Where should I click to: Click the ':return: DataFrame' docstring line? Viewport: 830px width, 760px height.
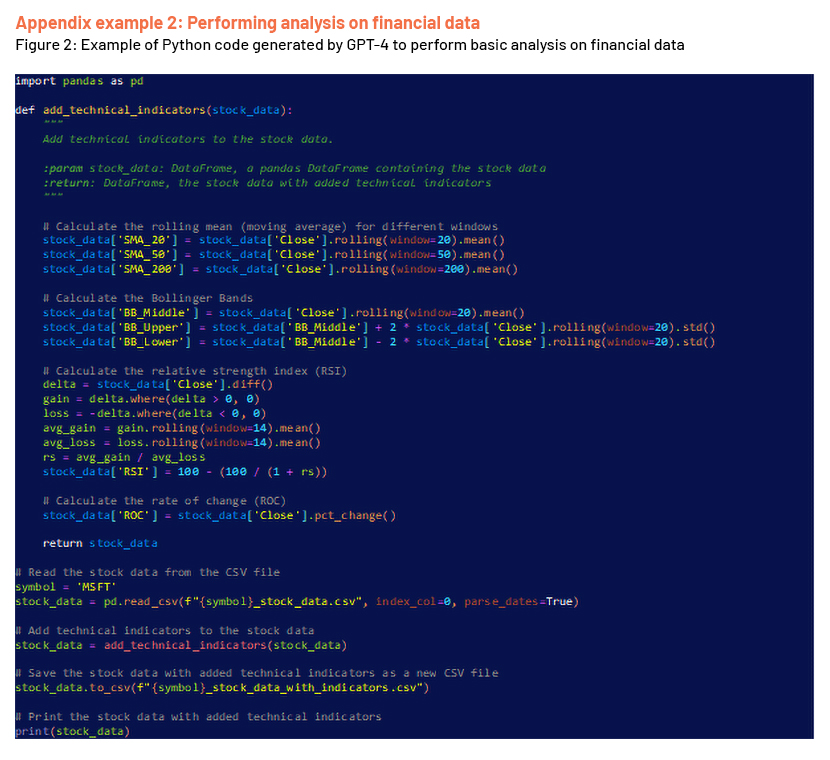coord(267,183)
